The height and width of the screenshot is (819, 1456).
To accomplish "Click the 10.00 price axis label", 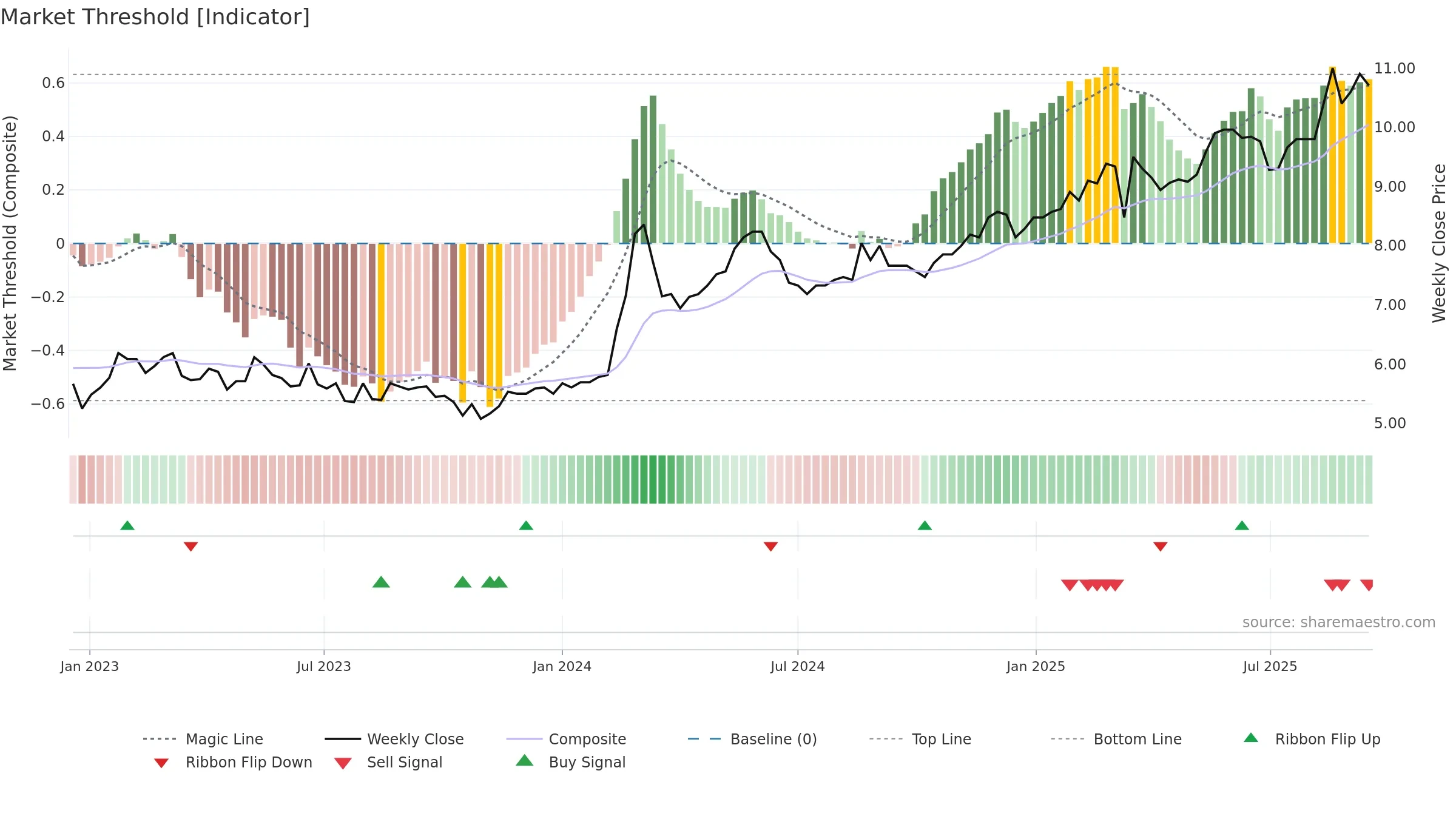I will tap(1395, 127).
